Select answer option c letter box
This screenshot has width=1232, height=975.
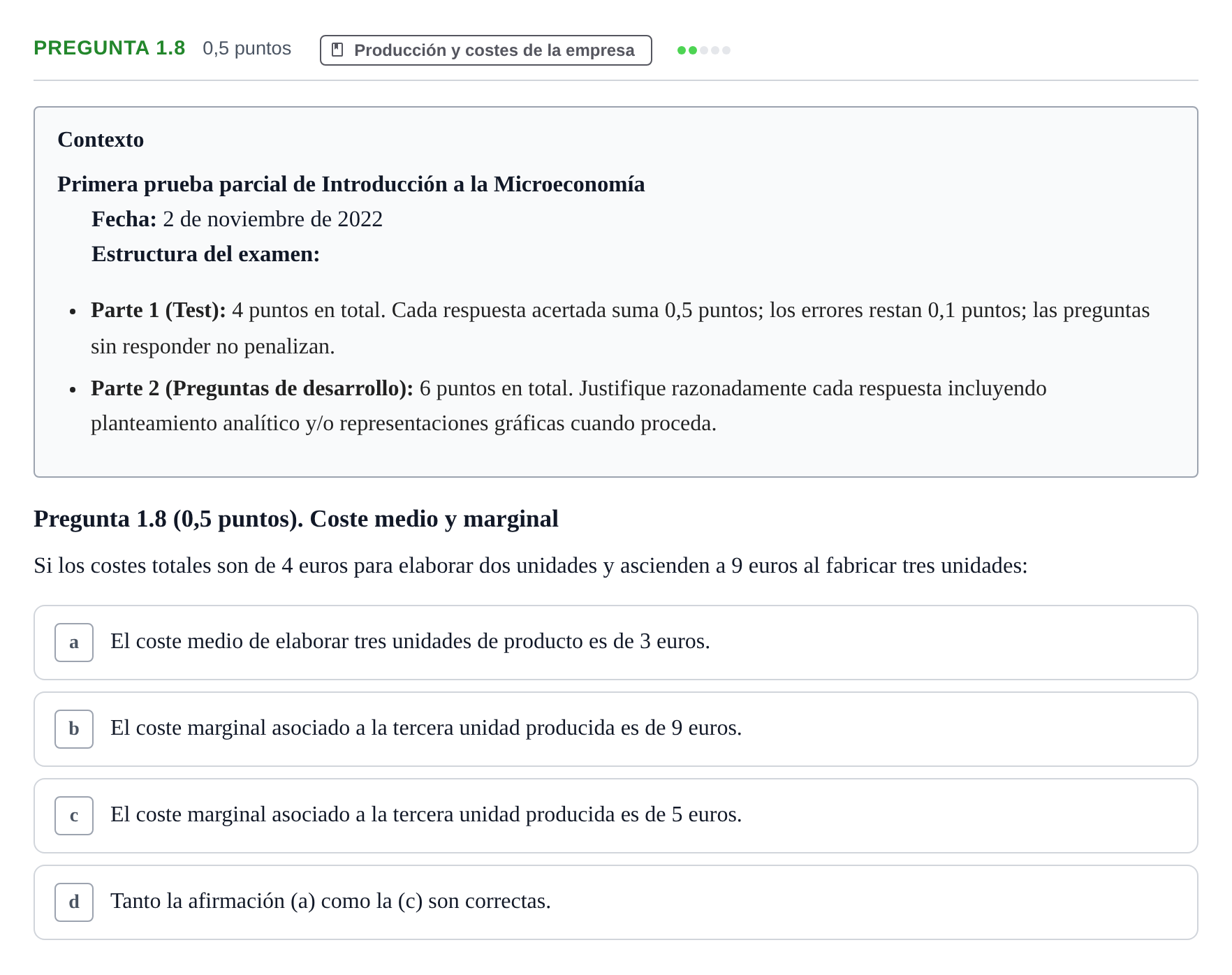(74, 816)
